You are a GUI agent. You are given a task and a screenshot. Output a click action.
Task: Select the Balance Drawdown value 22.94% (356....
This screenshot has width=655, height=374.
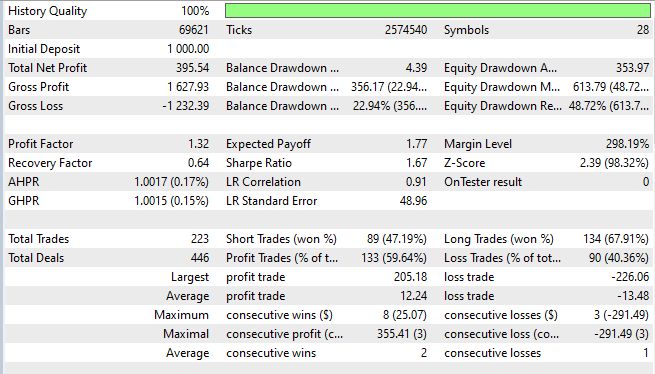pyautogui.click(x=390, y=106)
